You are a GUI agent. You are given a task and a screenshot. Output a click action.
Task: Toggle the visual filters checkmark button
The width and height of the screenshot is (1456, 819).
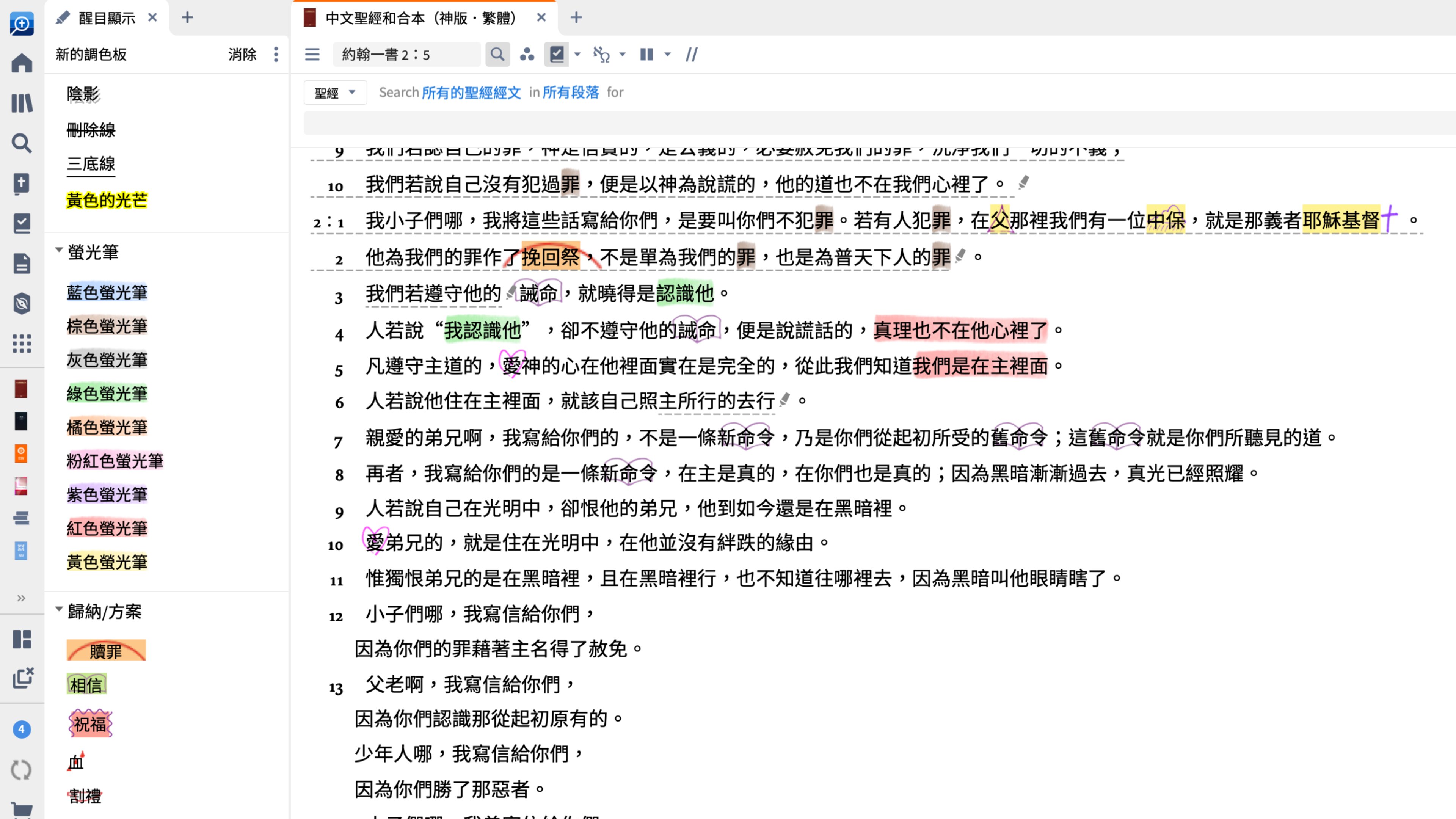coord(557,54)
